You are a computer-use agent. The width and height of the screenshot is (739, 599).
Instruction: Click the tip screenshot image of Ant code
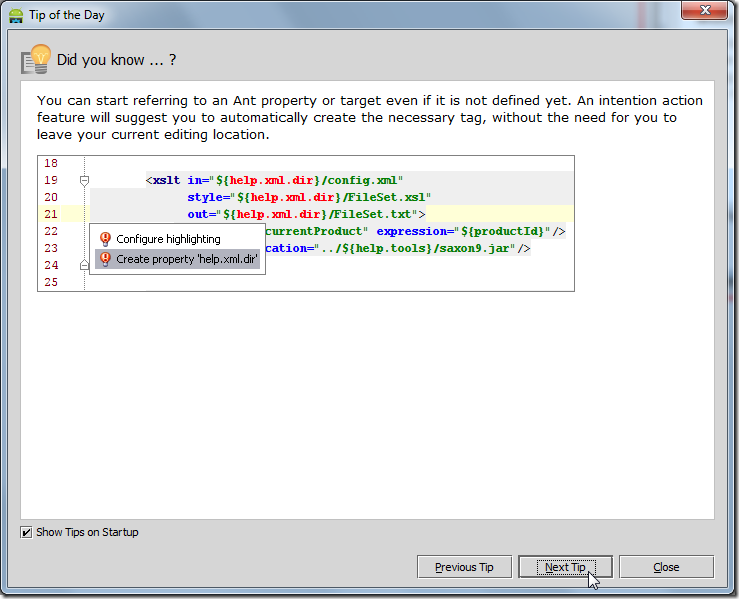(x=306, y=223)
